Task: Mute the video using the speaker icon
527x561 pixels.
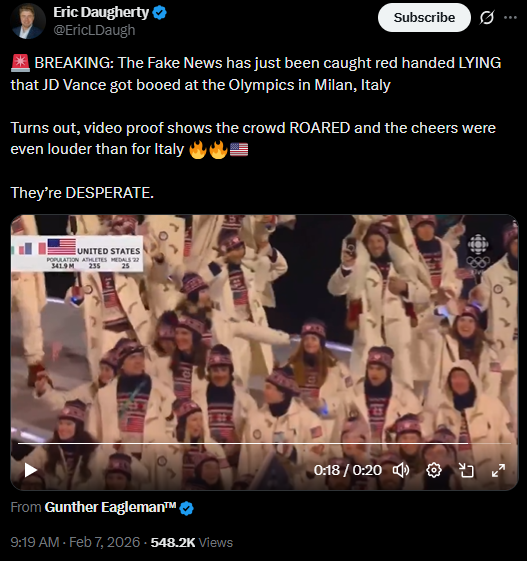Action: (401, 470)
